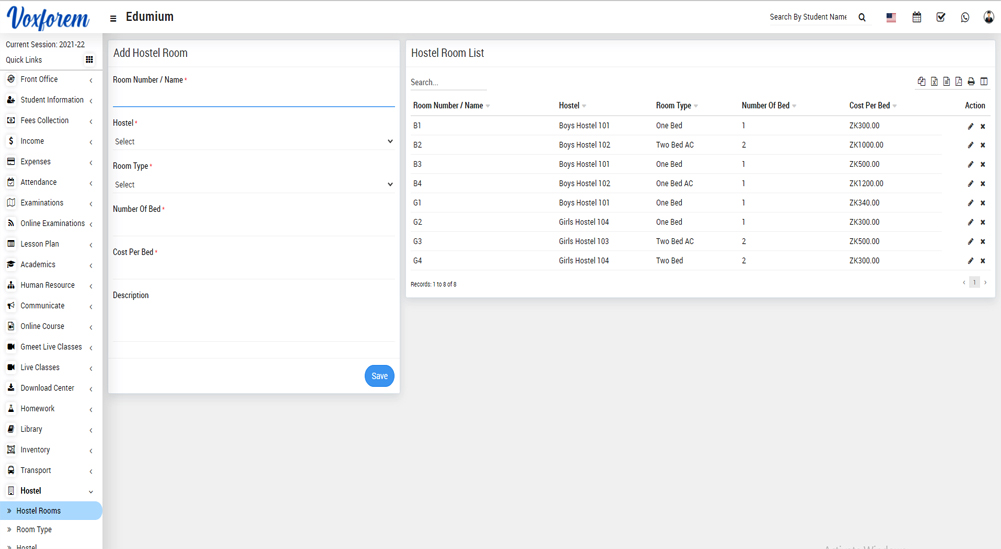
Task: Delete room G4 from the list
Action: [x=983, y=261]
